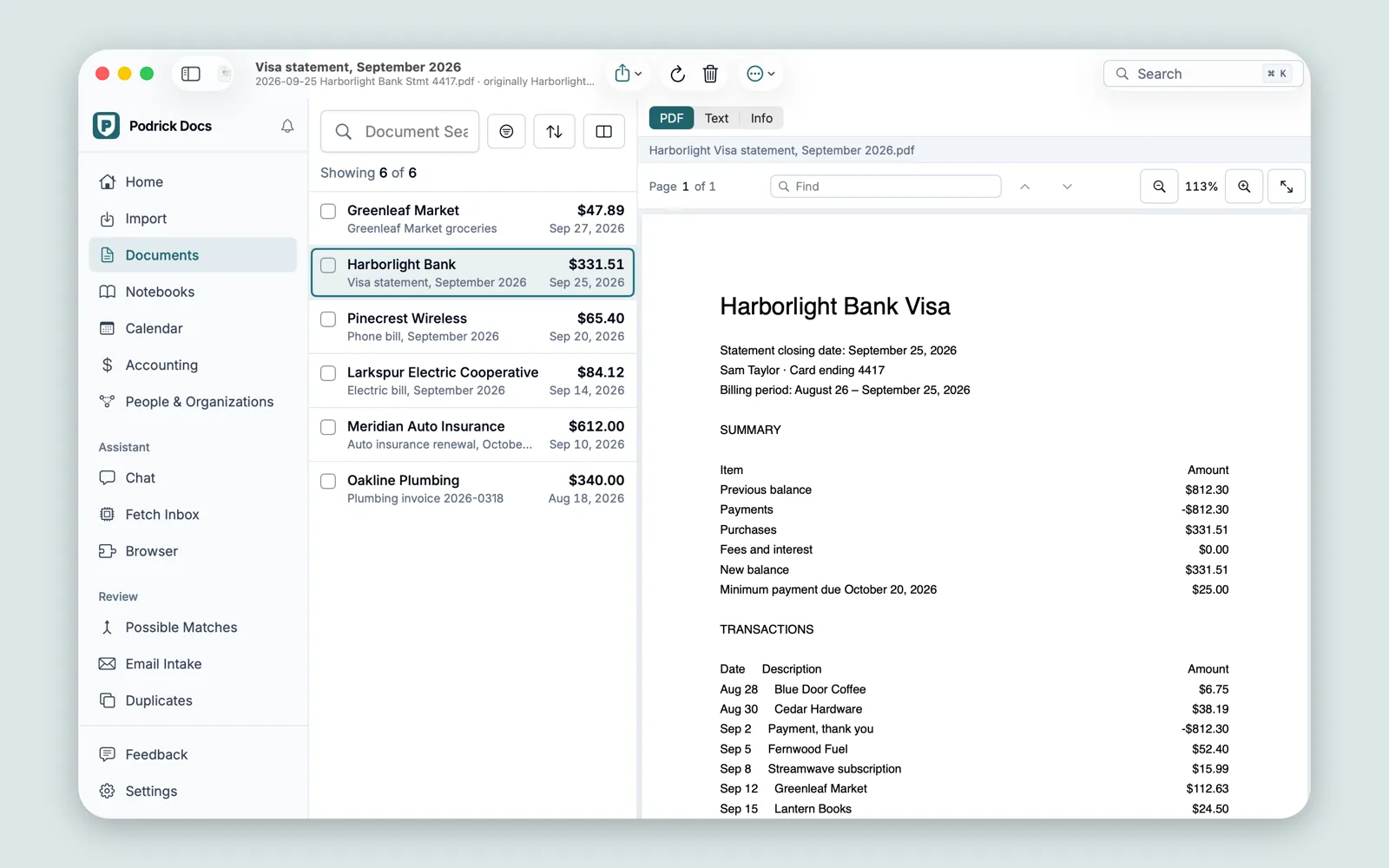Click the sort order arrows button
This screenshot has height=868, width=1389.
tap(554, 132)
